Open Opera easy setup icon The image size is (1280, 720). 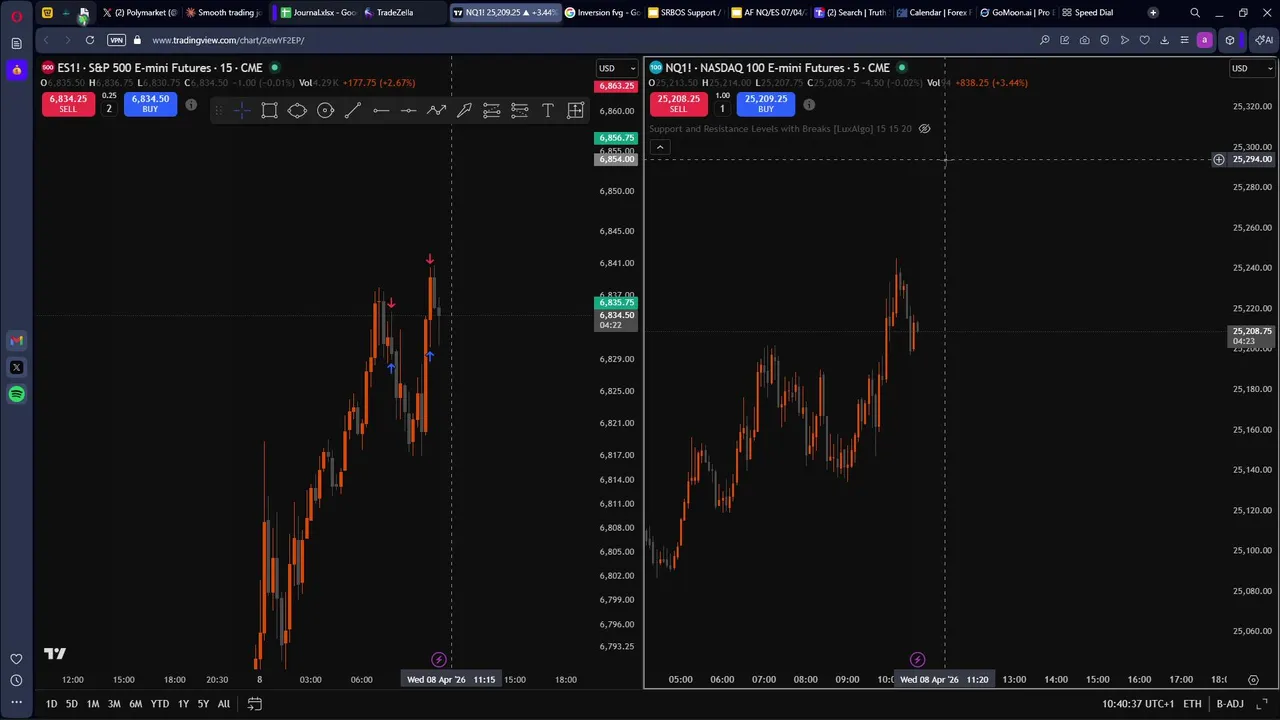[x=1184, y=40]
